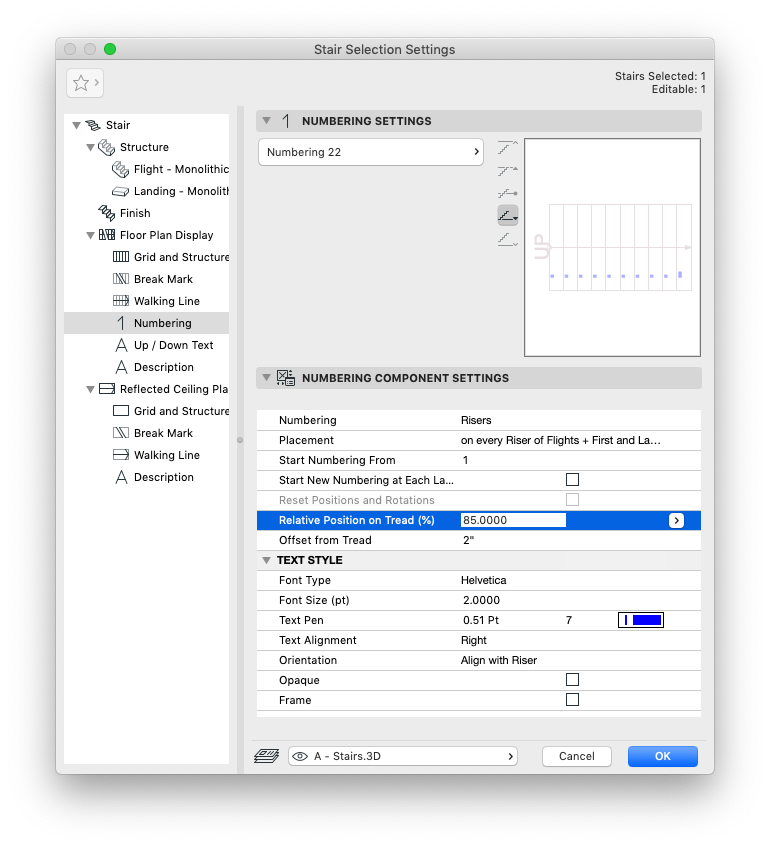This screenshot has height=848, width=770.
Task: Click arrow button on Relative Position row
Action: pos(676,520)
